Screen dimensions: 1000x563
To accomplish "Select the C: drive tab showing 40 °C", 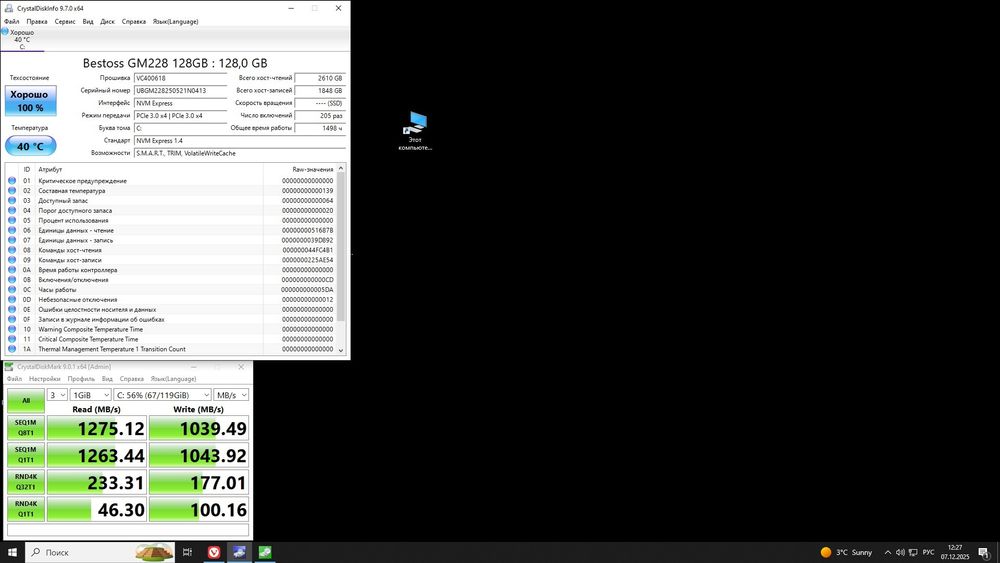I will coord(22,40).
